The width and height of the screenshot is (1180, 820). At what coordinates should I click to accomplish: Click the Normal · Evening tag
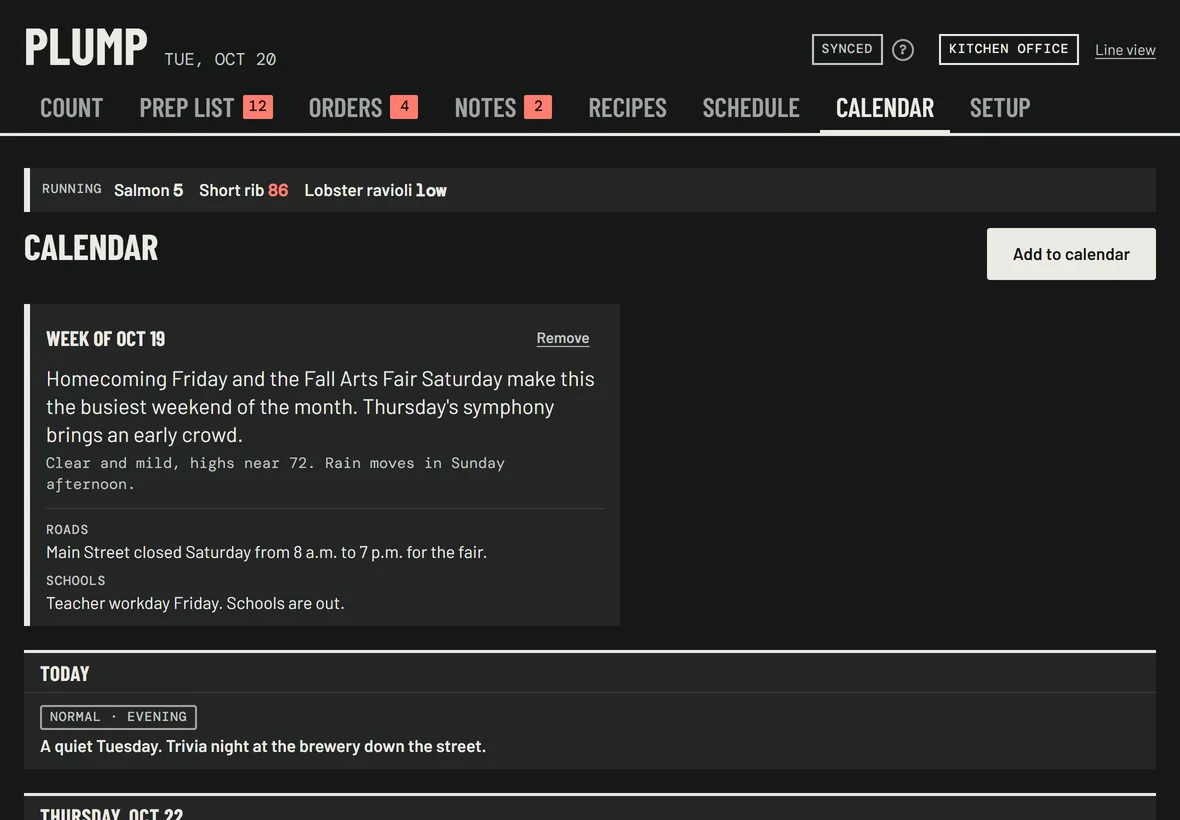pyautogui.click(x=118, y=717)
